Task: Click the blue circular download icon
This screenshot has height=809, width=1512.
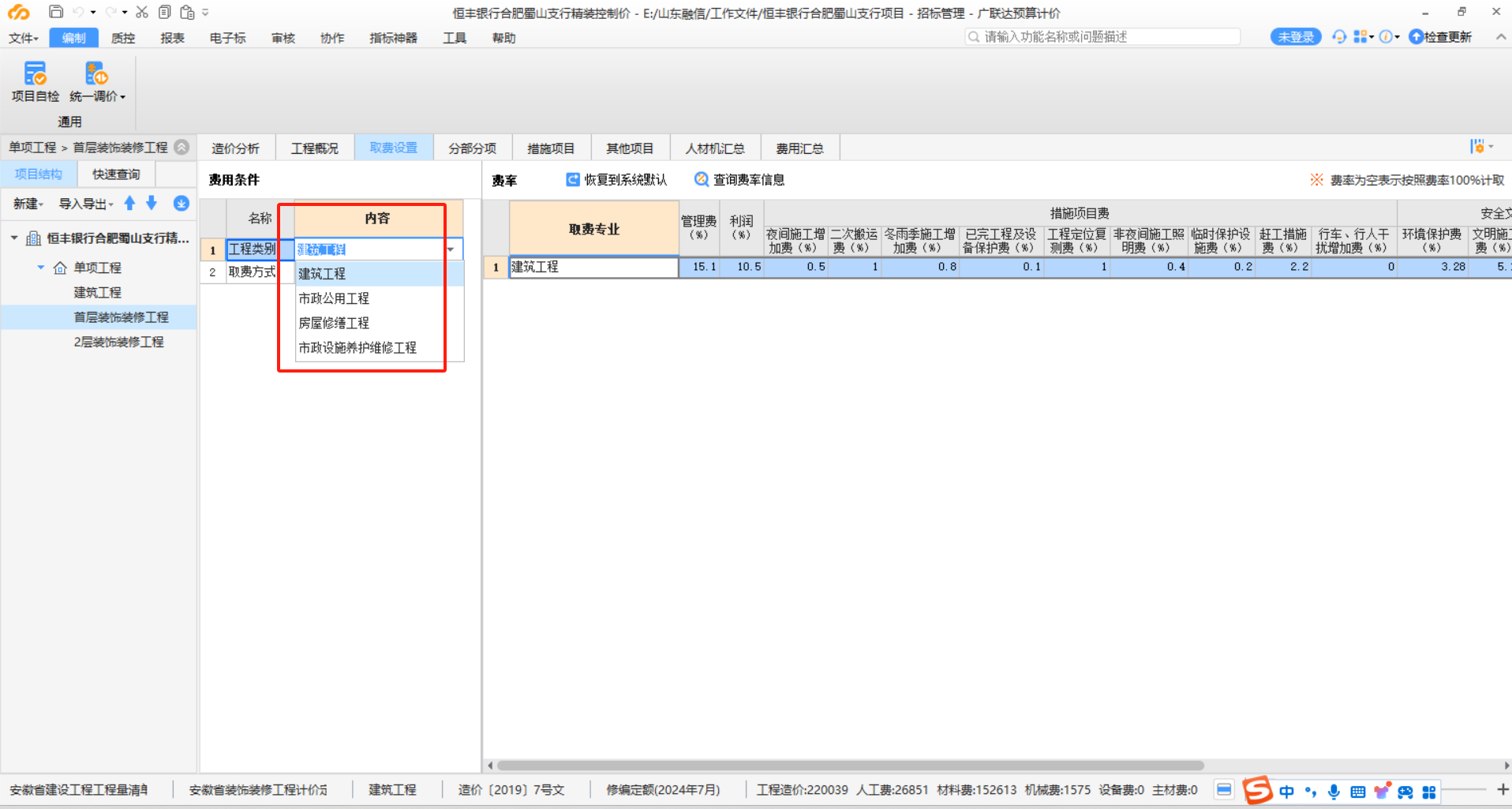Action: 181,203
